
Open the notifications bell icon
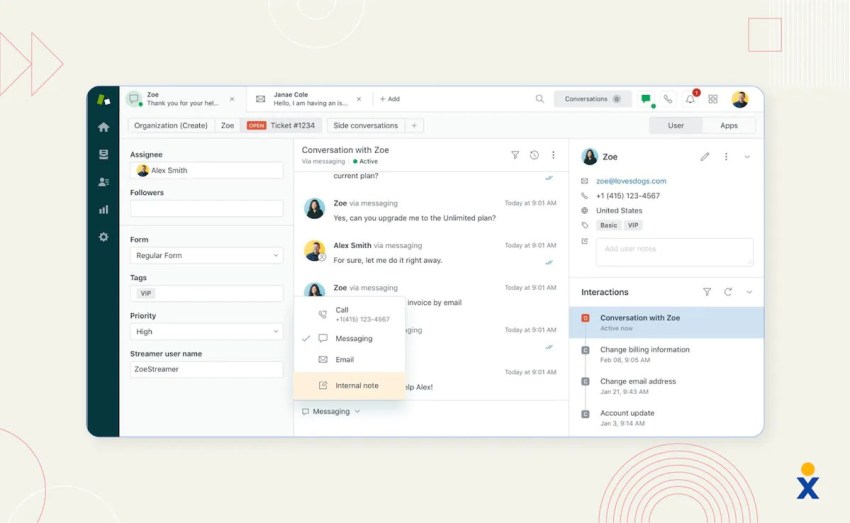pos(690,99)
